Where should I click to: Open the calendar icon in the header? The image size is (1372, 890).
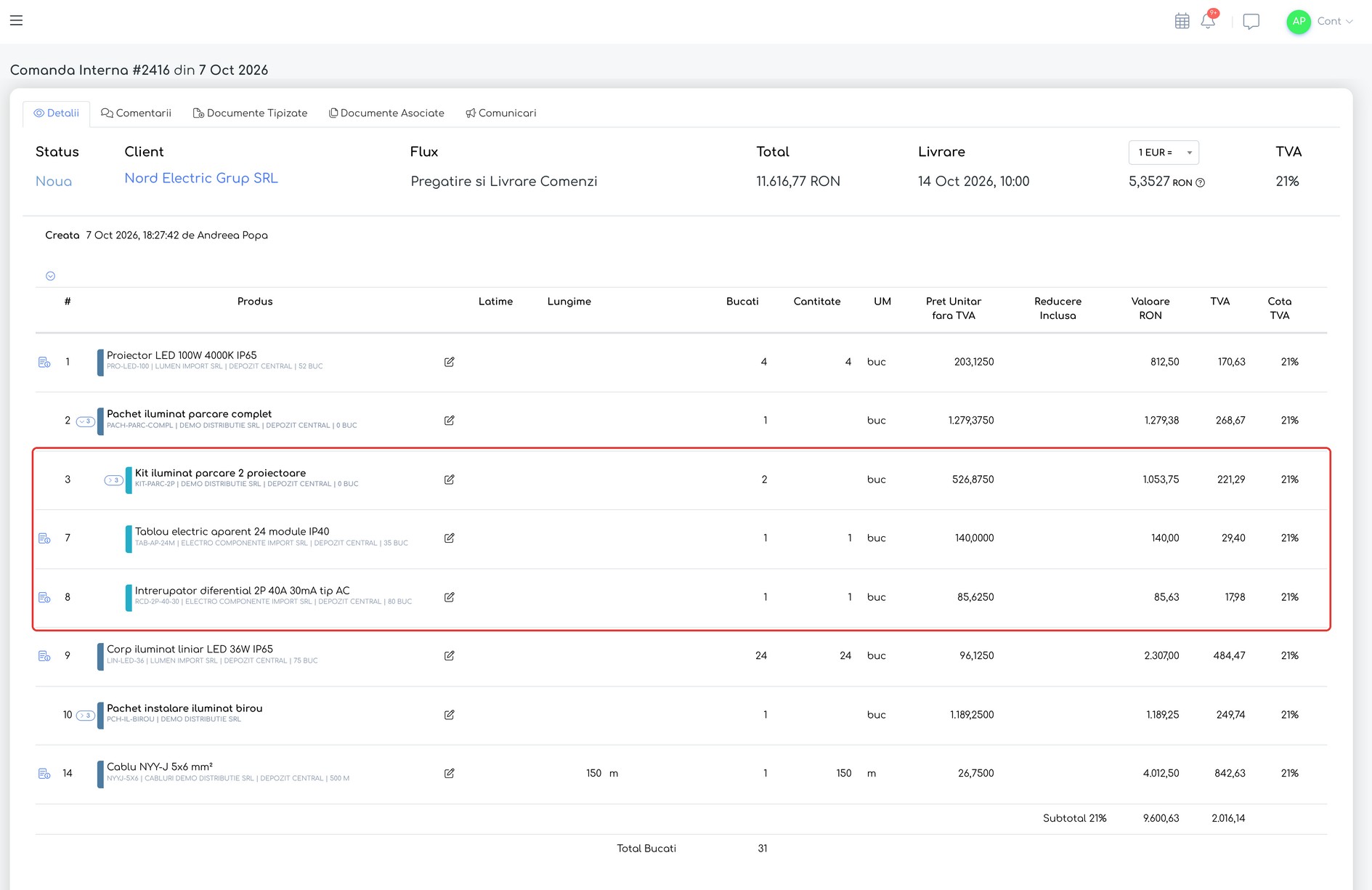[x=1182, y=21]
